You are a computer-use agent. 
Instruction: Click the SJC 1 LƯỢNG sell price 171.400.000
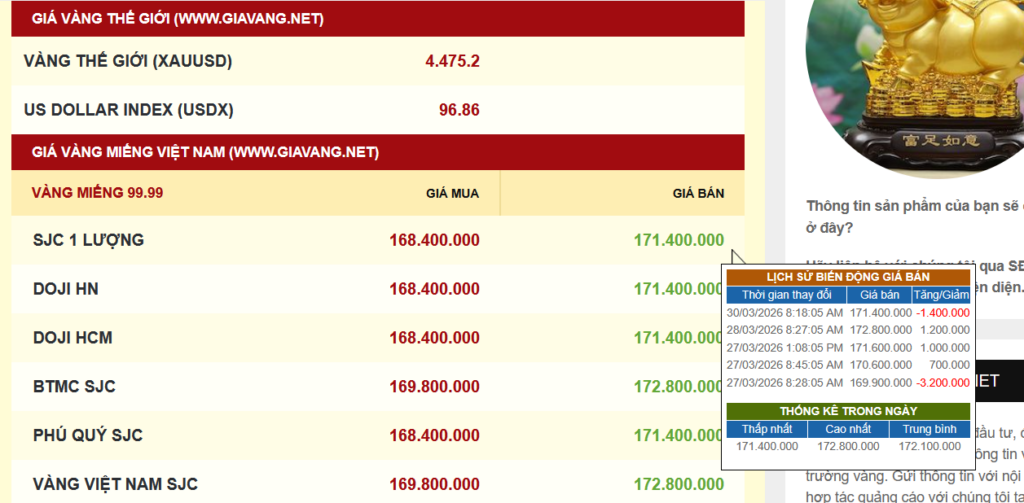click(678, 240)
